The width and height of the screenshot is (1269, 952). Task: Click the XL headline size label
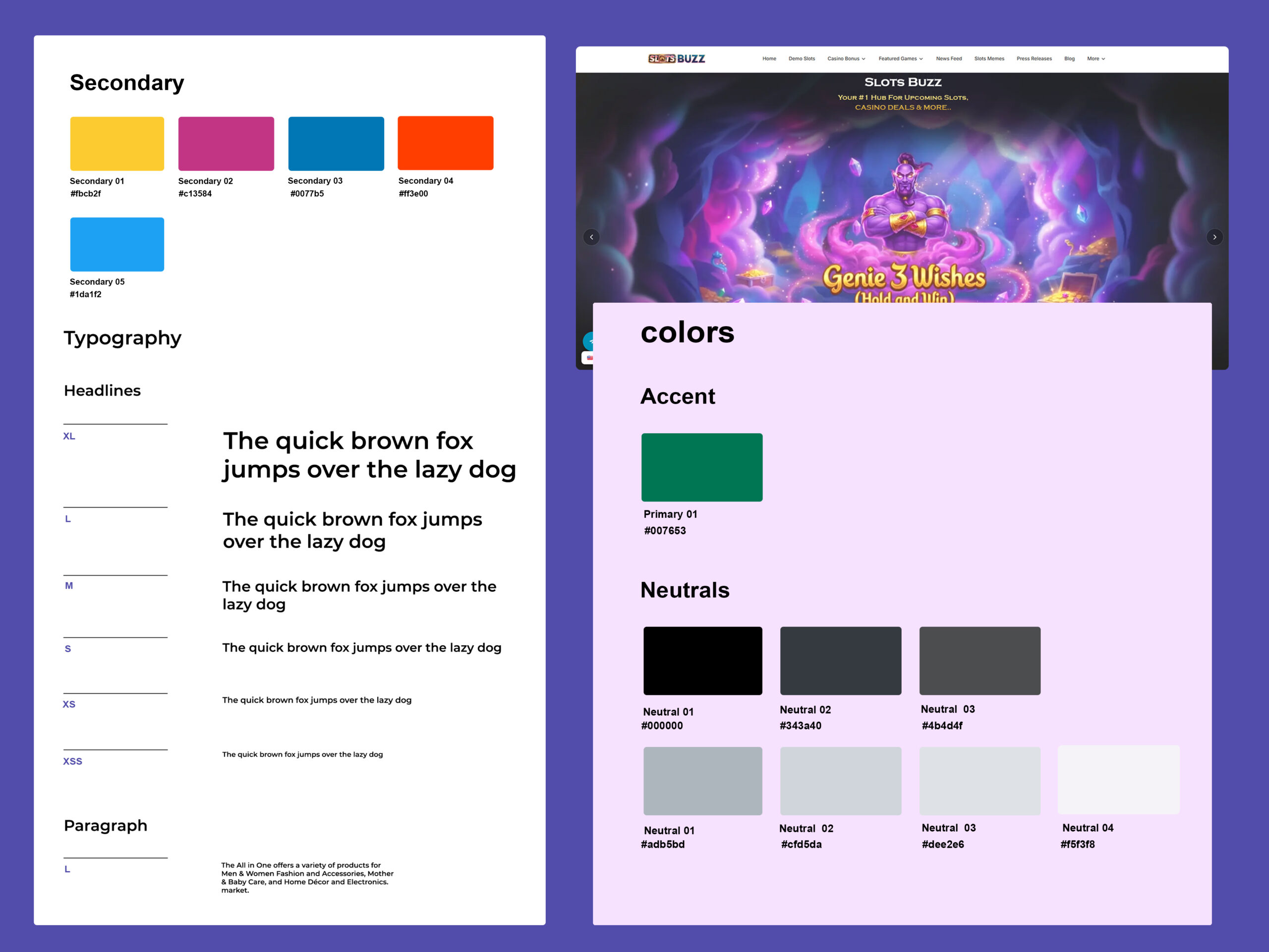click(69, 437)
